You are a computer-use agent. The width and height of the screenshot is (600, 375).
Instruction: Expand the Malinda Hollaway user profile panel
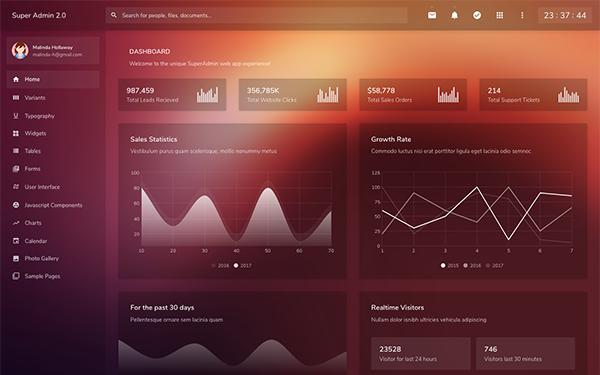[53, 51]
